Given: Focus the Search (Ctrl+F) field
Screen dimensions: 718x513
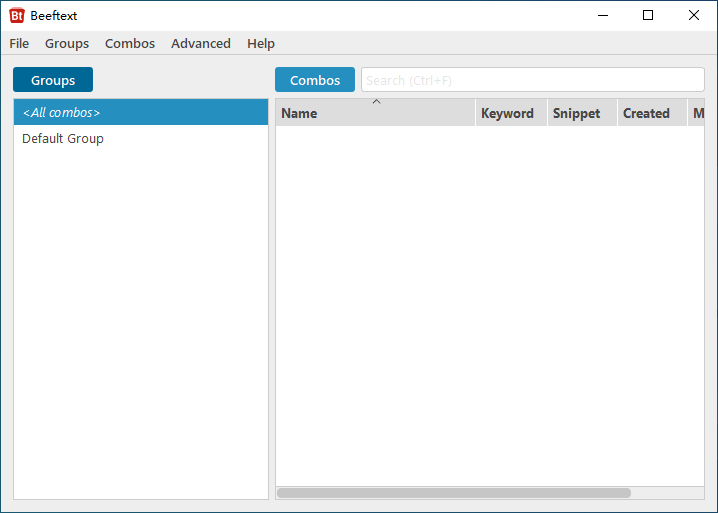Looking at the screenshot, I should pyautogui.click(x=532, y=80).
